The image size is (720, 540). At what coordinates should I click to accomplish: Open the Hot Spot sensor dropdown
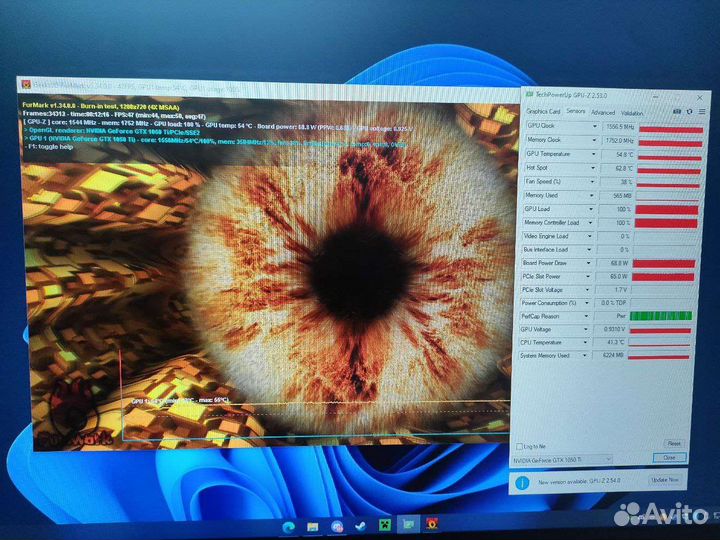tap(593, 168)
